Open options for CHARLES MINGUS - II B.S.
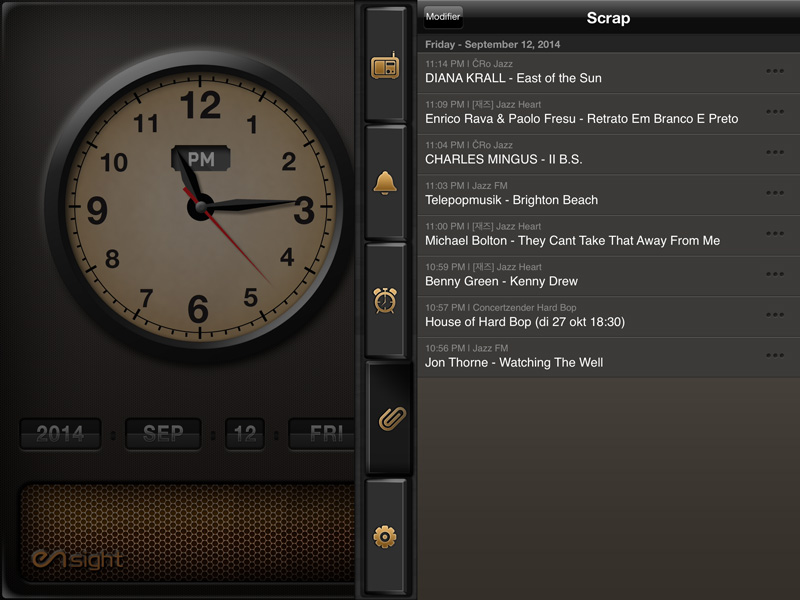The height and width of the screenshot is (600, 800). tap(774, 152)
